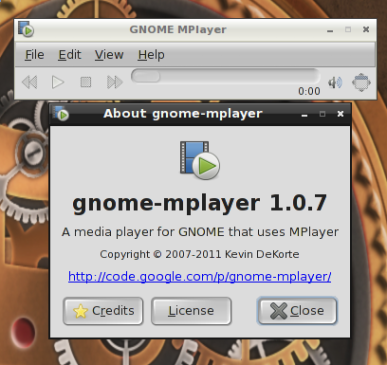Open the Help menu
Screen dimensions: 387x365
(x=151, y=55)
